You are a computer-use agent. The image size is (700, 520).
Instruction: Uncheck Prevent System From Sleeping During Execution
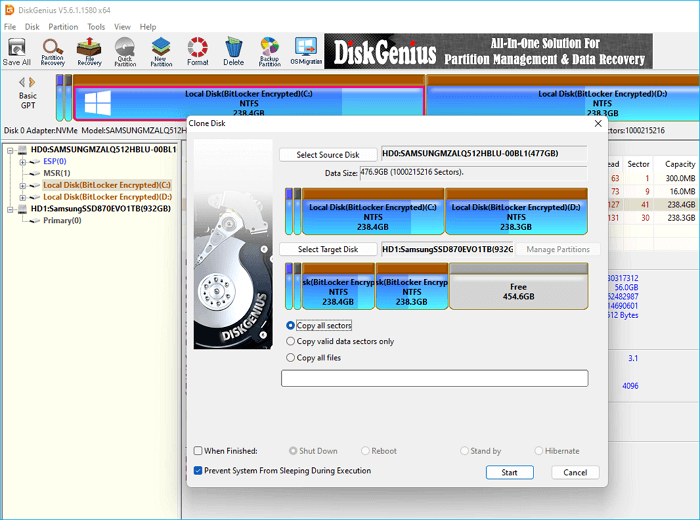[198, 470]
